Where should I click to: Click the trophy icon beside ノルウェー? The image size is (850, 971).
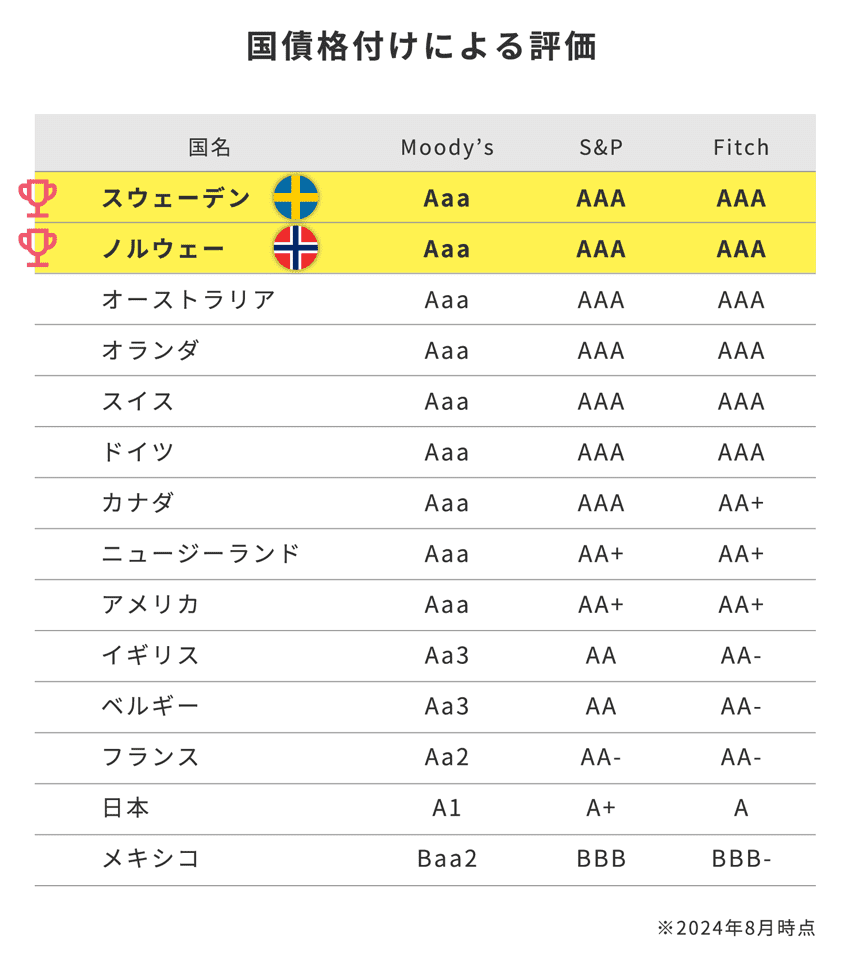pyautogui.click(x=39, y=248)
